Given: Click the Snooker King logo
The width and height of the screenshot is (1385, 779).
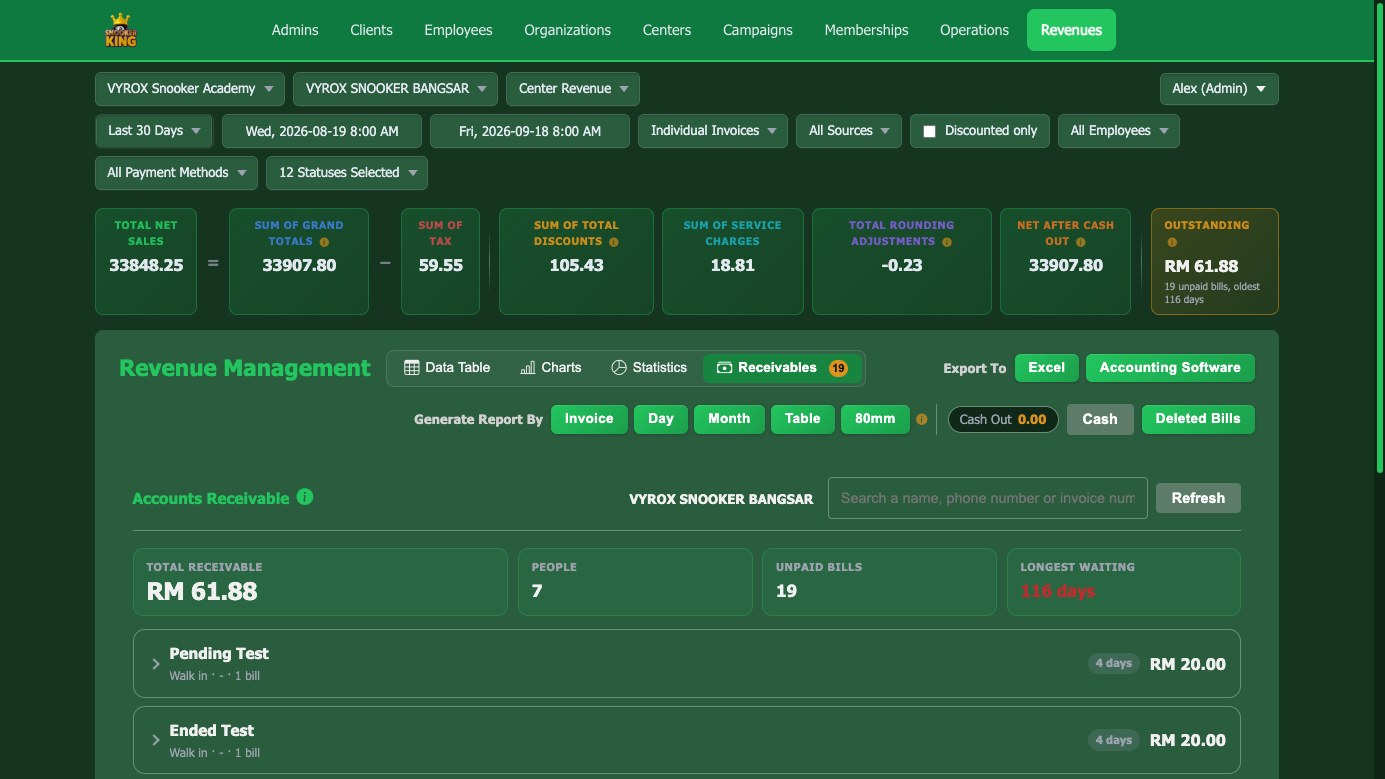Looking at the screenshot, I should coord(121,30).
